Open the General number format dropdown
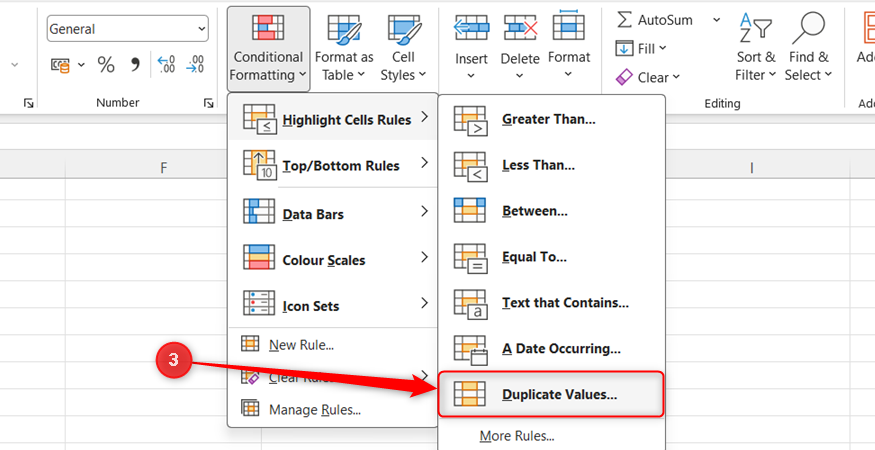The width and height of the screenshot is (875, 450). pos(128,29)
